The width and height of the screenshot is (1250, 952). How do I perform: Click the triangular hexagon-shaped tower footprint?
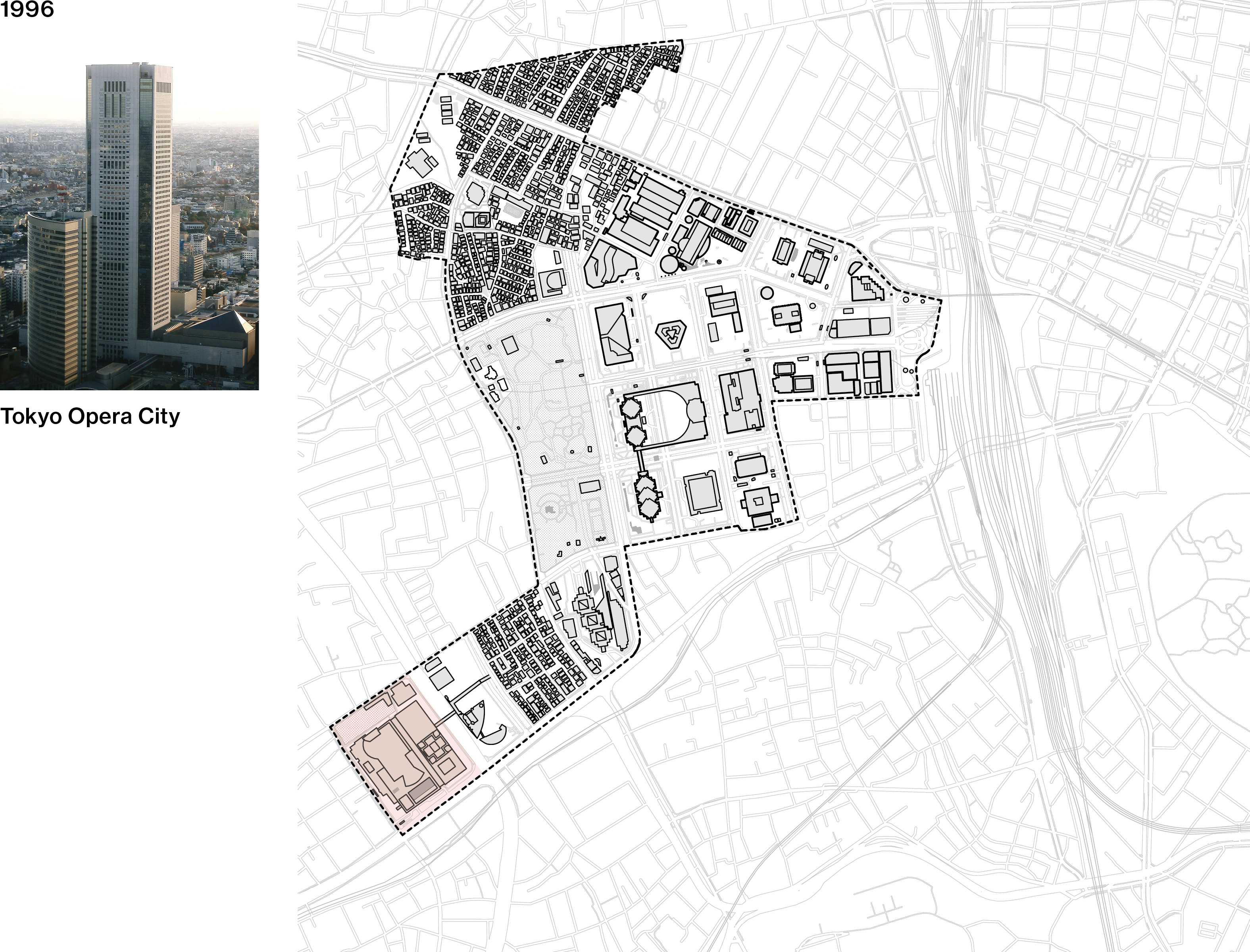pyautogui.click(x=672, y=336)
